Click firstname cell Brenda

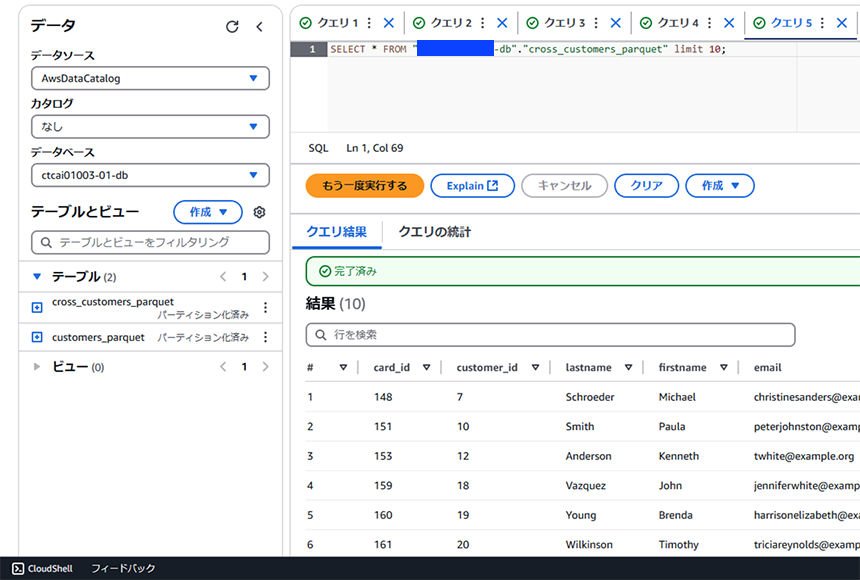point(676,515)
